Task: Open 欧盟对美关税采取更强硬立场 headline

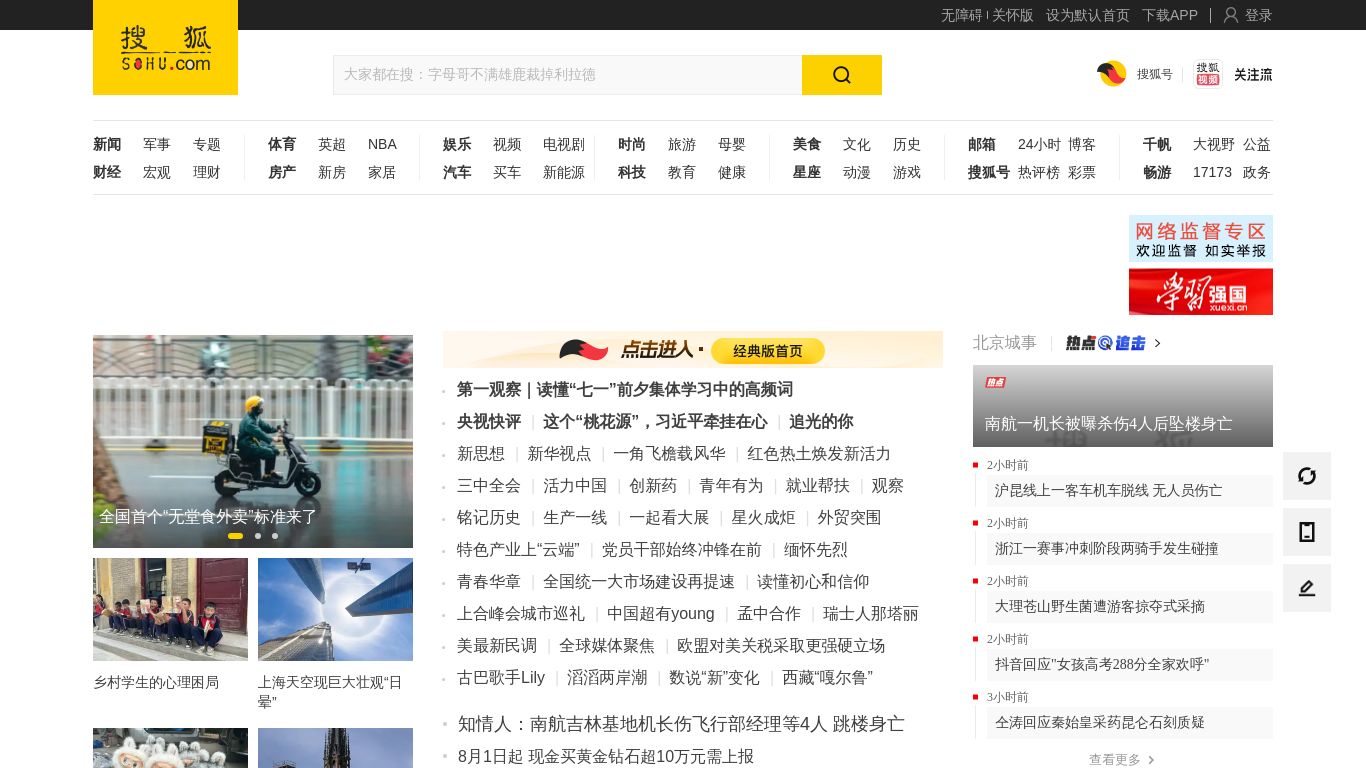Action: 781,645
